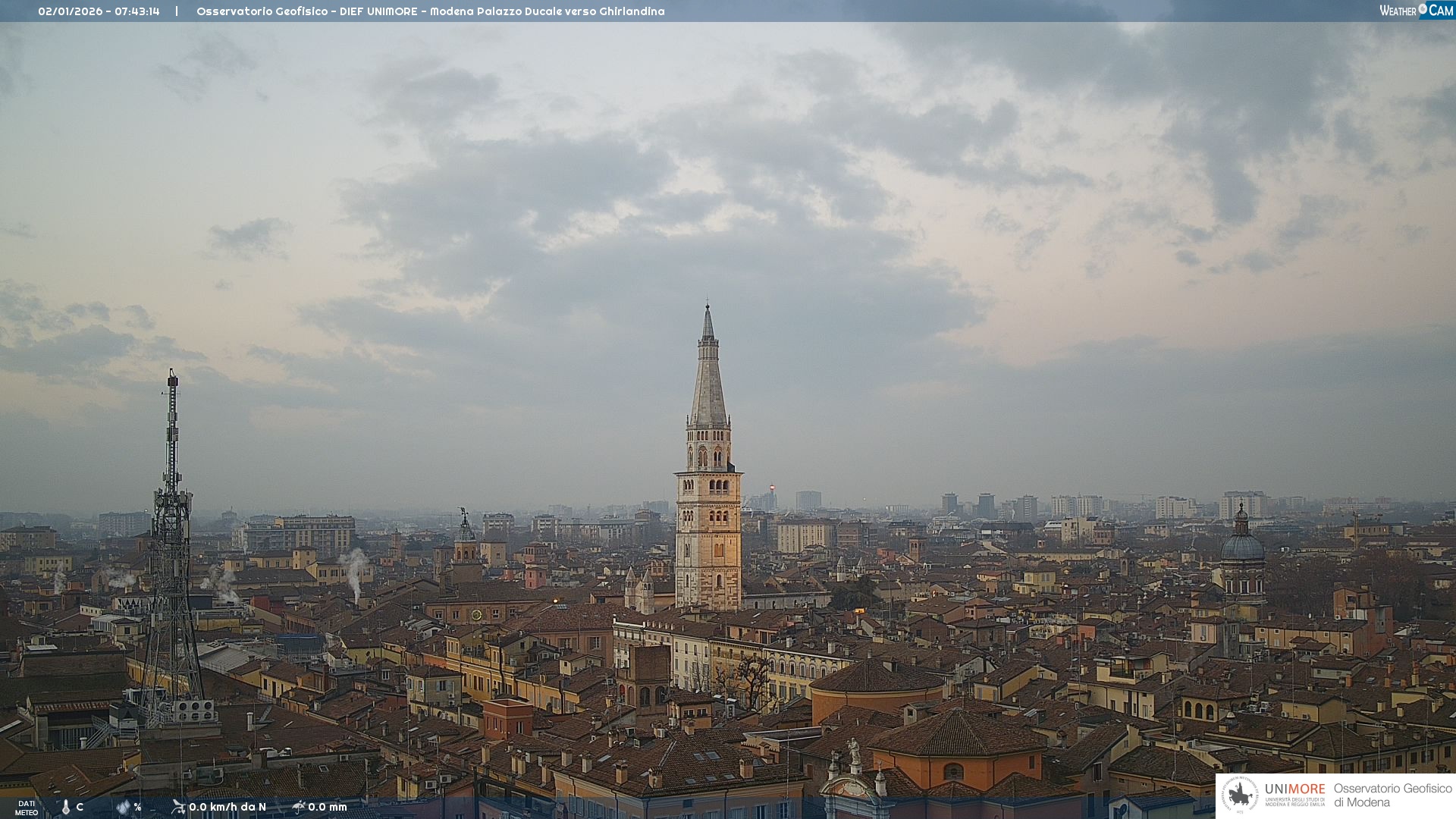
Task: Click the humidity water droplets icon
Action: point(123,808)
